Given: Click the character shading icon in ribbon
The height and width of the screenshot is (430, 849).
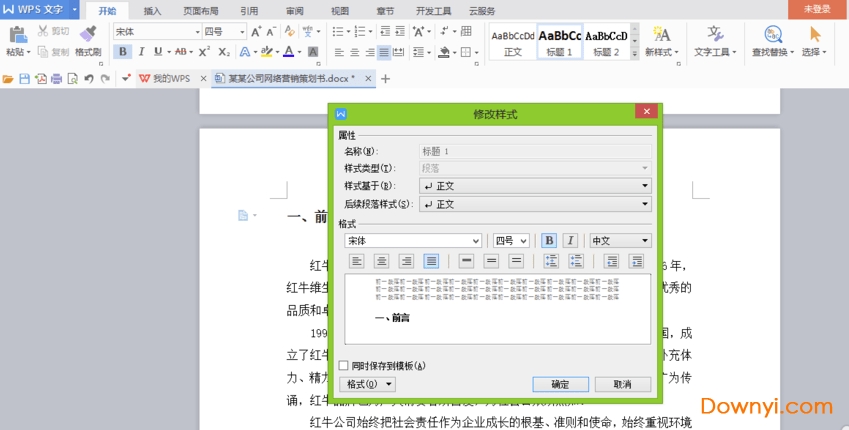Looking at the screenshot, I should click(x=313, y=51).
